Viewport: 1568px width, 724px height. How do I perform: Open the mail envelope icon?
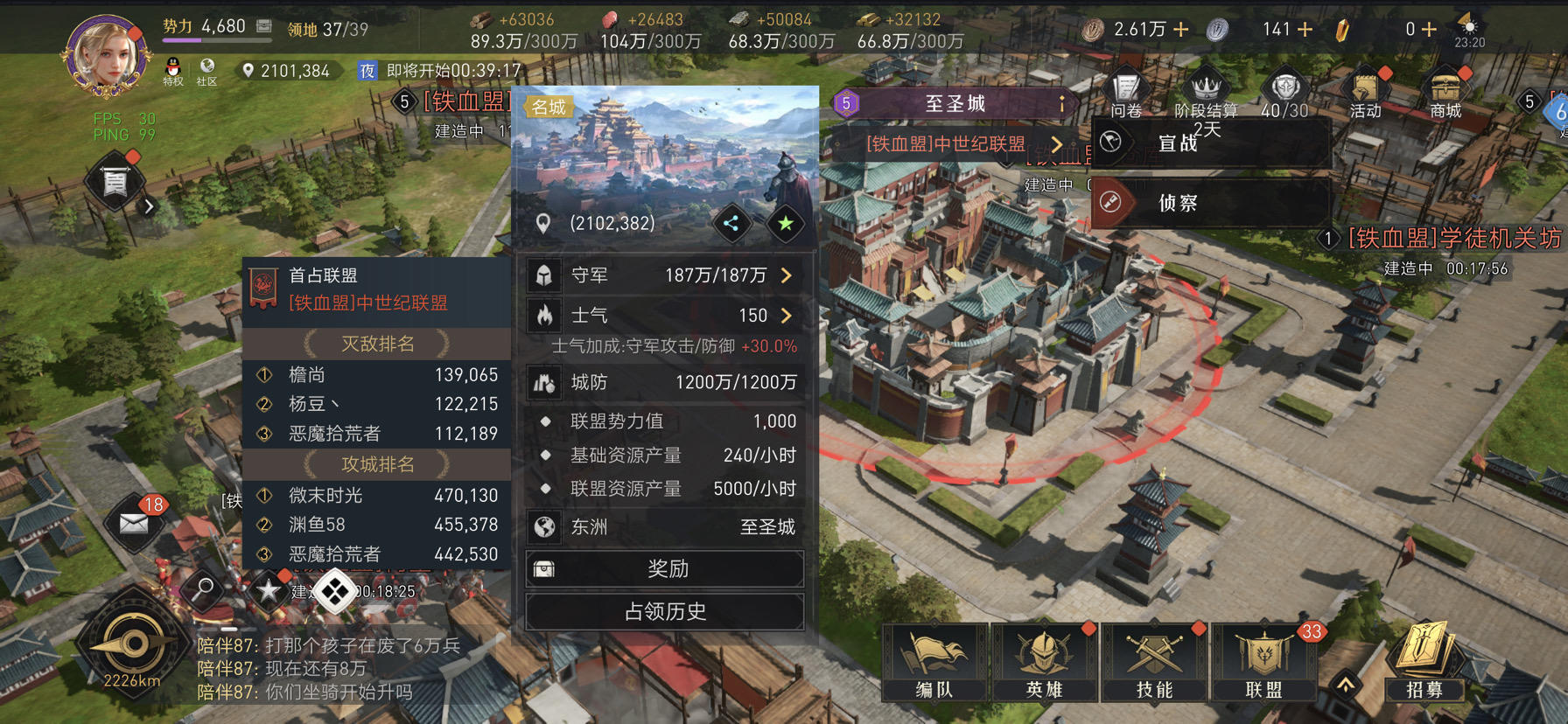point(133,524)
